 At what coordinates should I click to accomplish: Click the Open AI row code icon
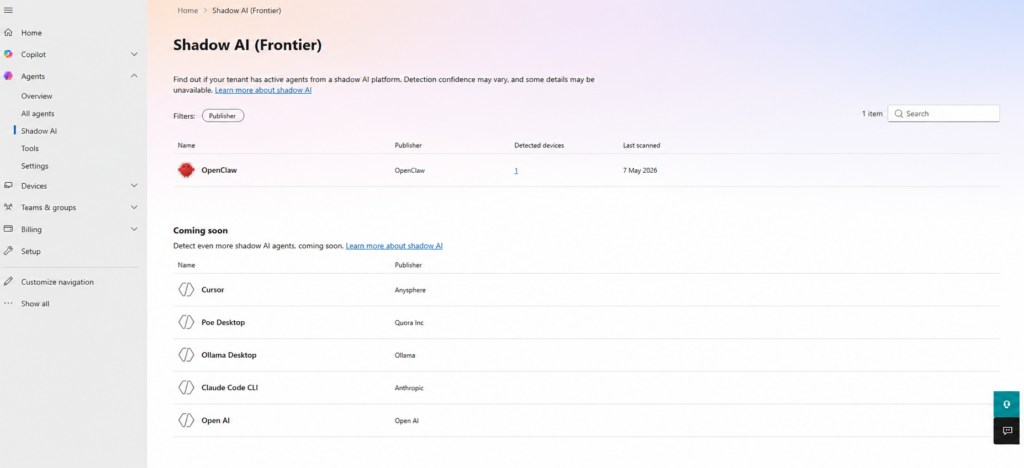click(x=186, y=420)
